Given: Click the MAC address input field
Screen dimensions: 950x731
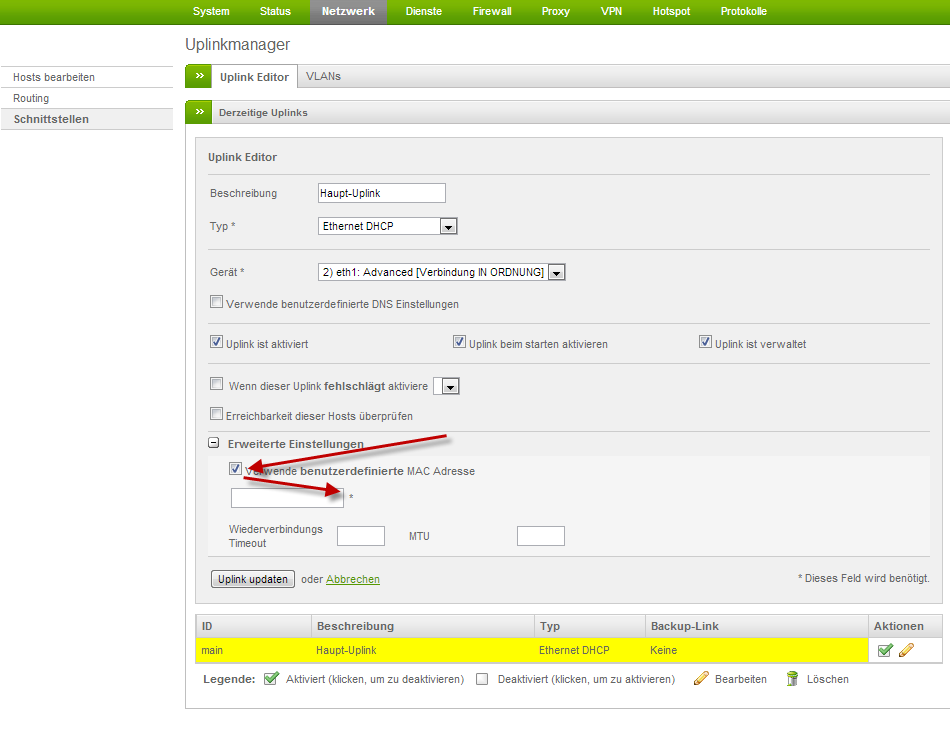Looking at the screenshot, I should (x=287, y=498).
